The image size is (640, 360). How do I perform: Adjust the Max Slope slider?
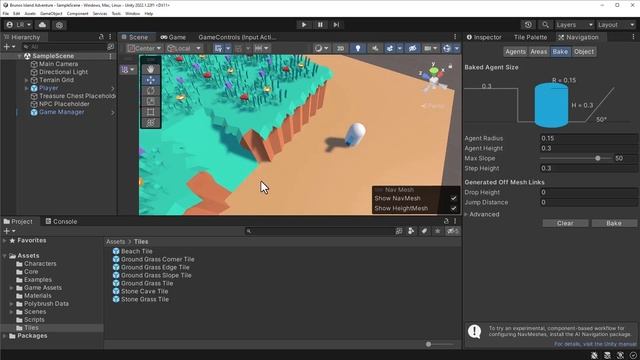pyautogui.click(x=598, y=158)
